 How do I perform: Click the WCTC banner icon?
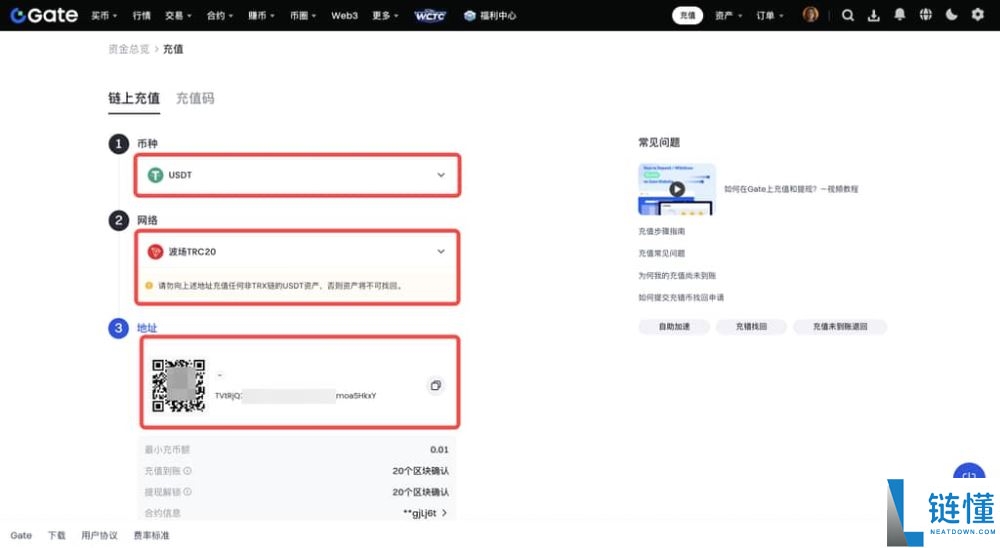pyautogui.click(x=430, y=15)
